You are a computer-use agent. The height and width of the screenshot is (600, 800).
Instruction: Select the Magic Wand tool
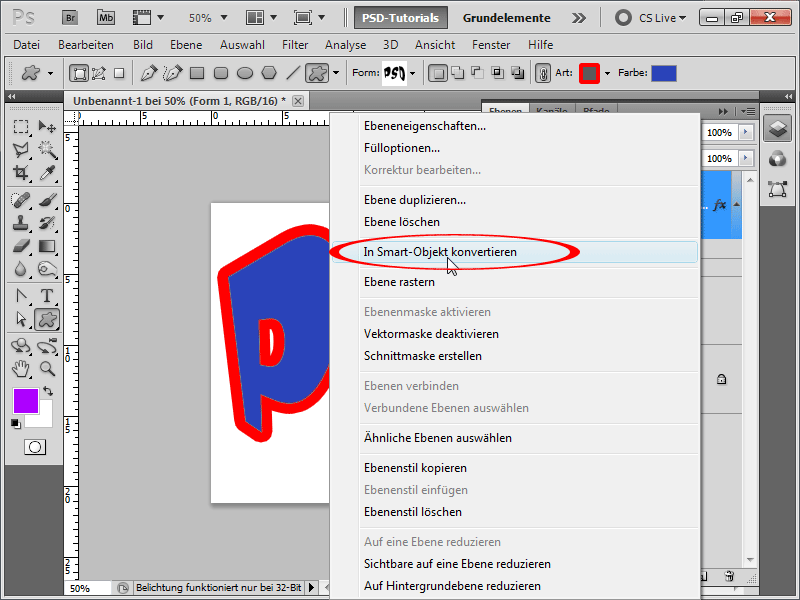47,149
